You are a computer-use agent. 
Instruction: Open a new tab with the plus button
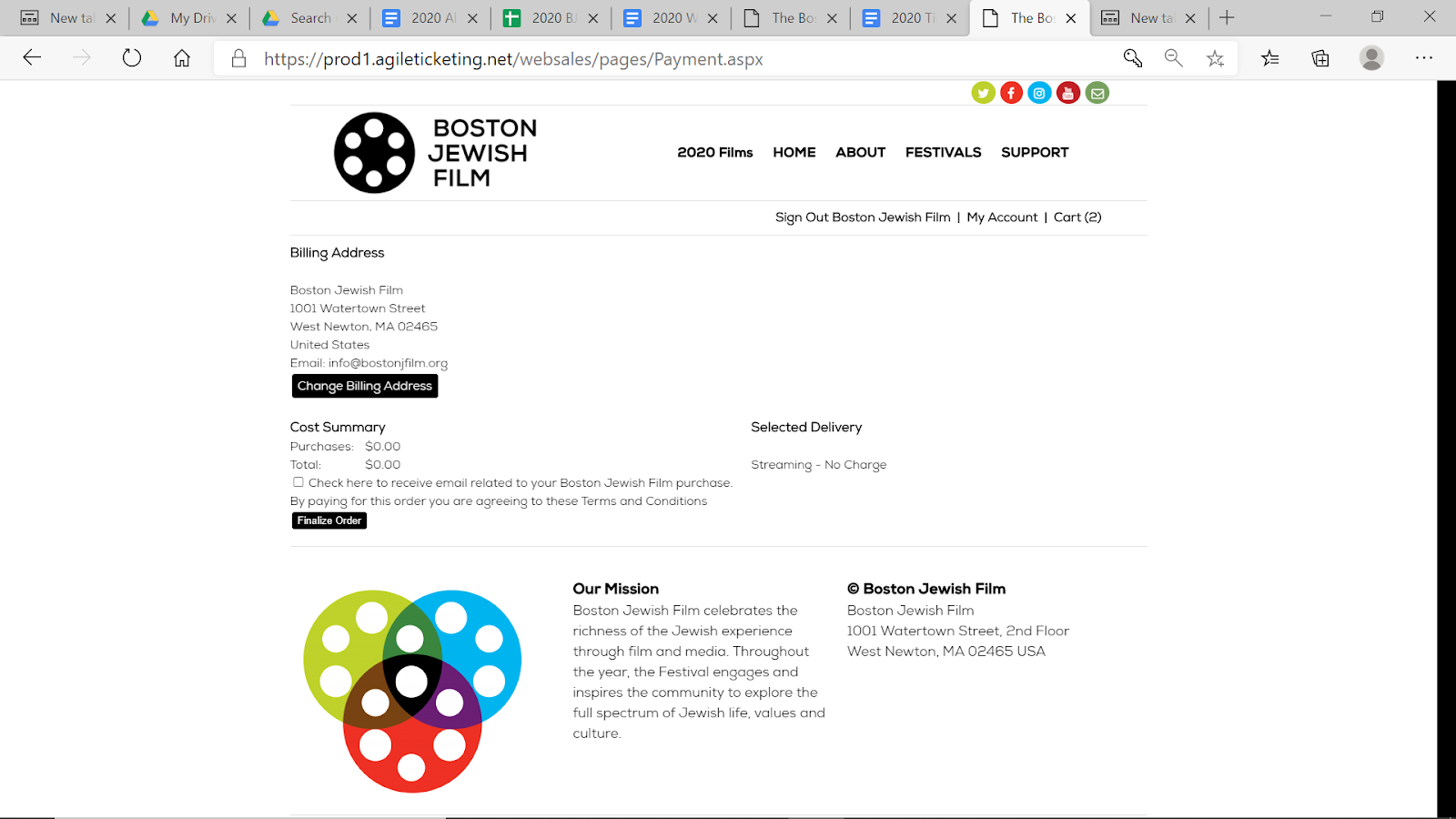click(x=1227, y=17)
